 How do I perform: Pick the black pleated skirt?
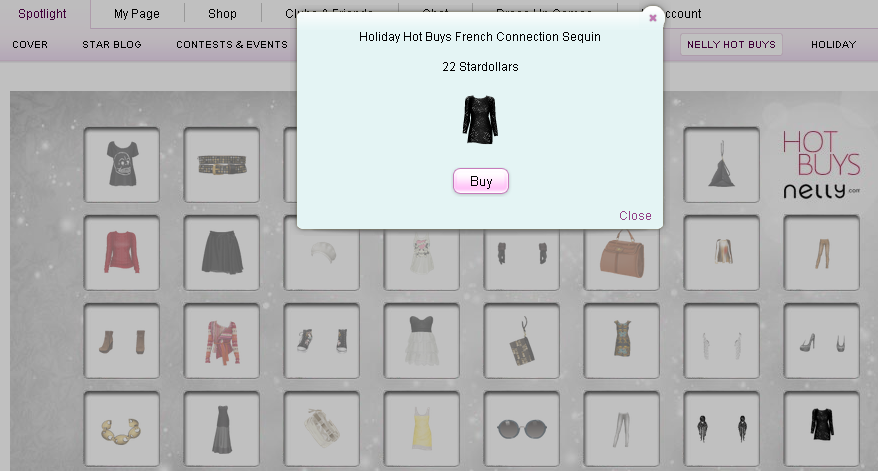[222, 253]
